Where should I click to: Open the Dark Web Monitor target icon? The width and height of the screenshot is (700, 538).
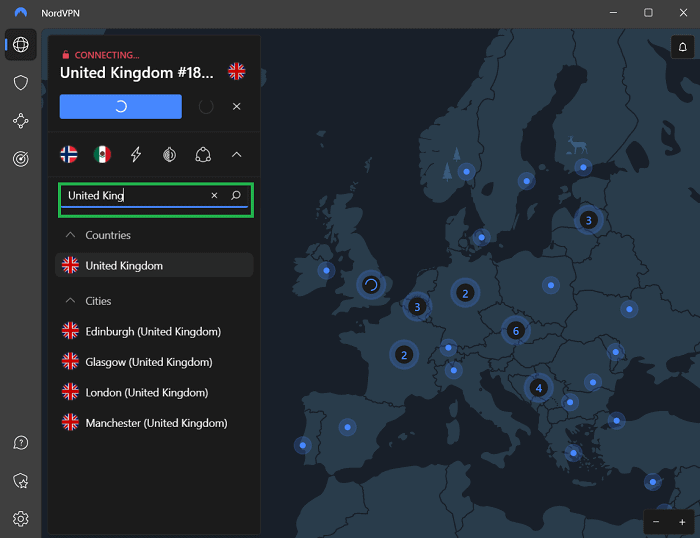[20, 158]
